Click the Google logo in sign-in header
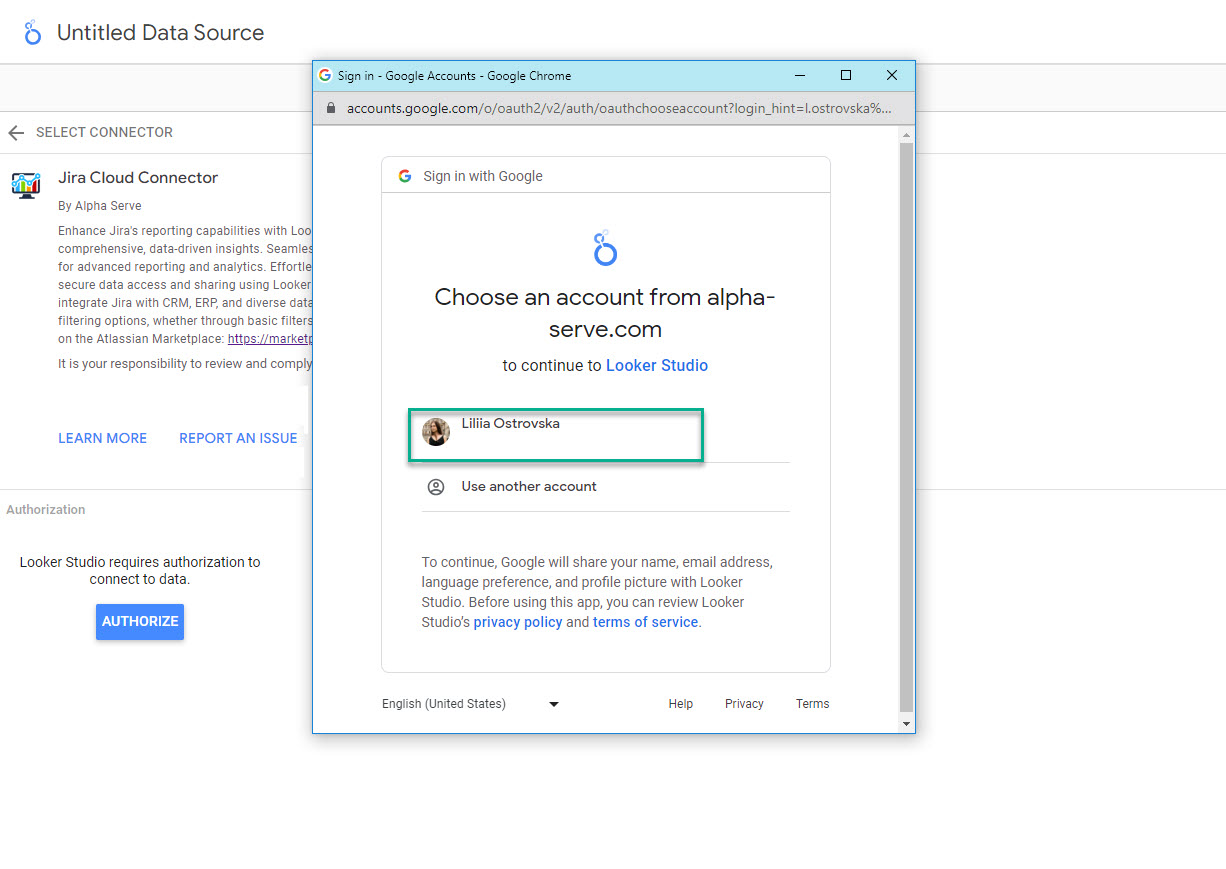The image size is (1226, 869). click(x=405, y=176)
